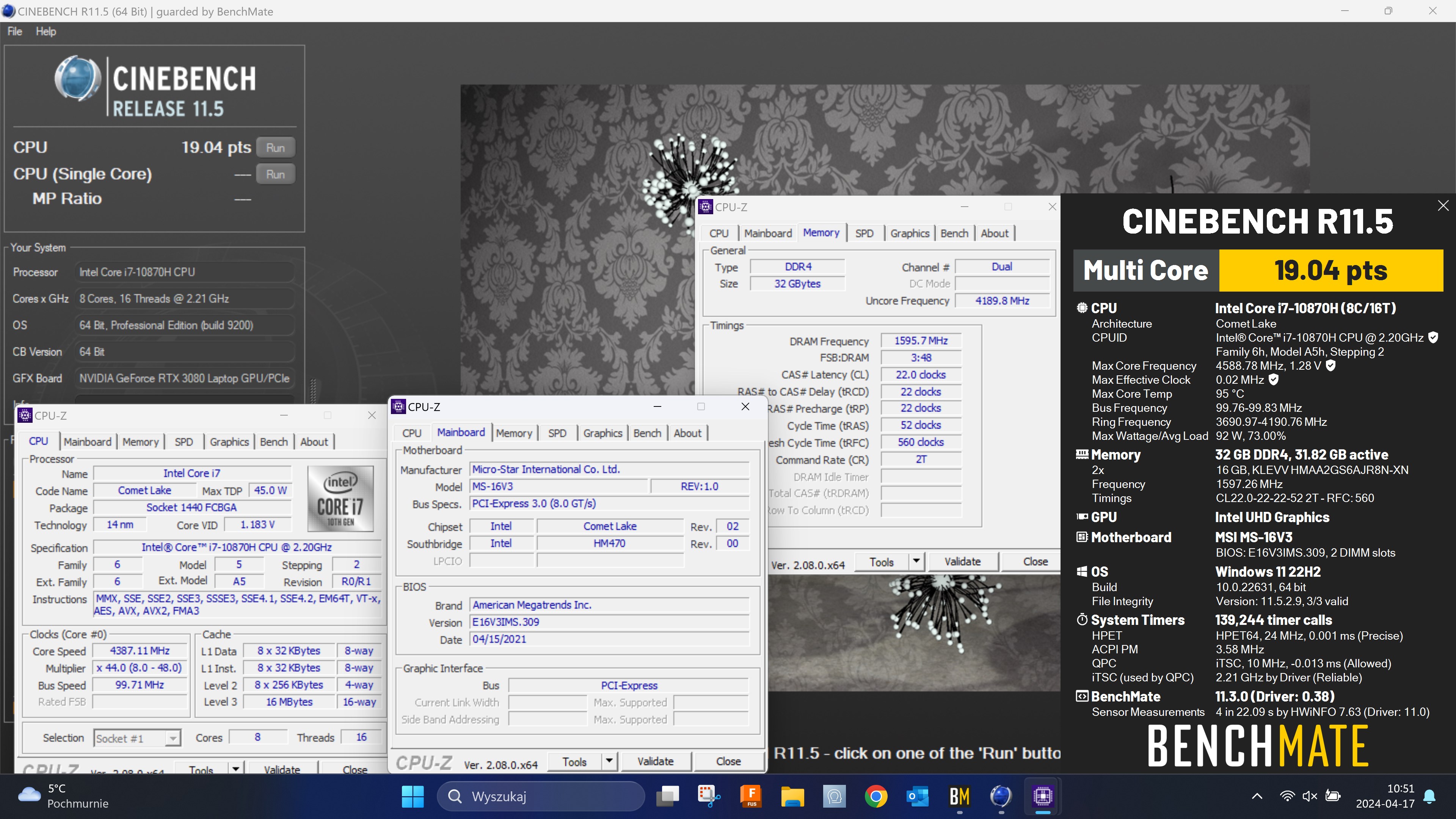Click Validate in Mainboard CPU-Z window

coord(655,761)
